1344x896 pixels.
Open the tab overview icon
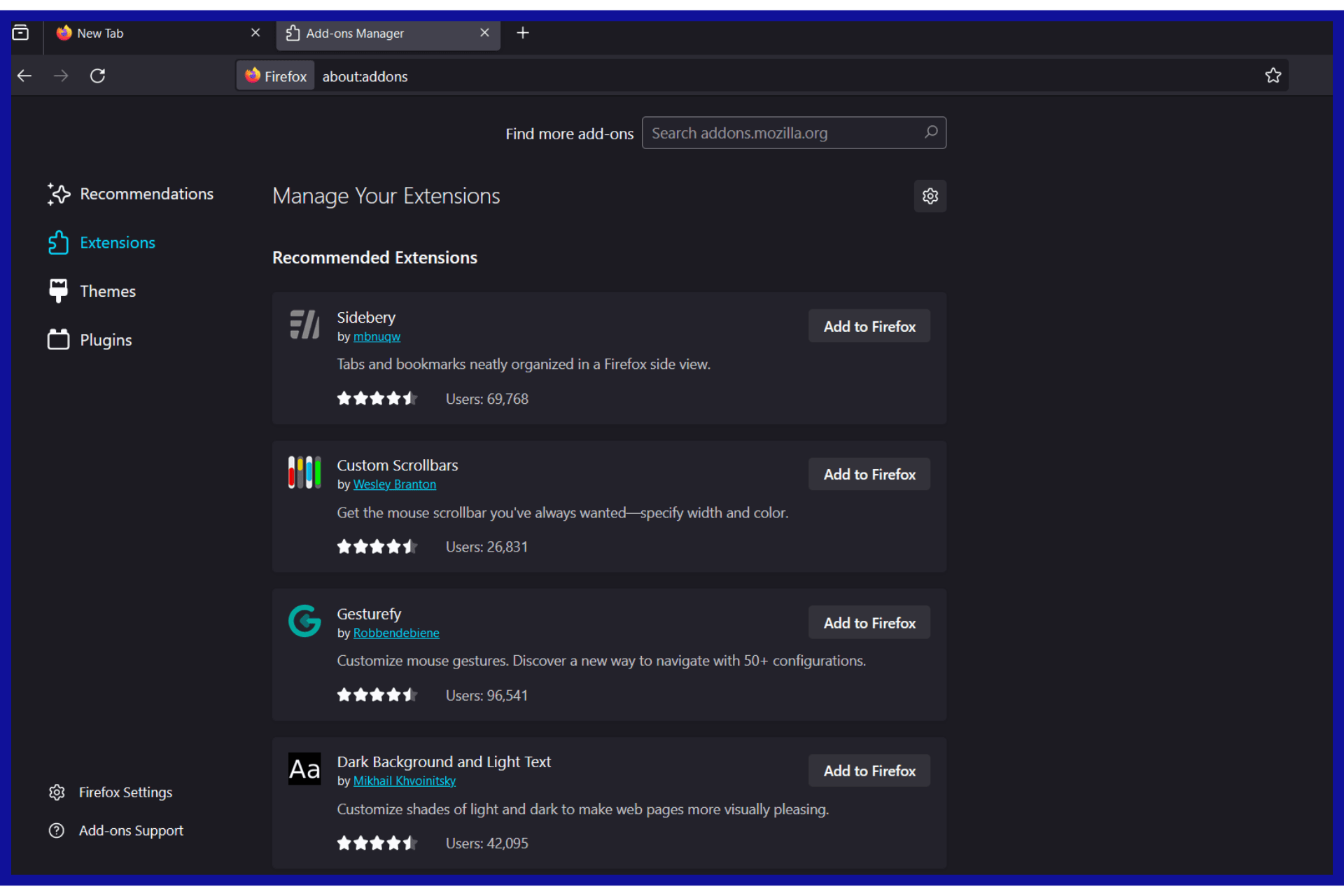coord(21,32)
